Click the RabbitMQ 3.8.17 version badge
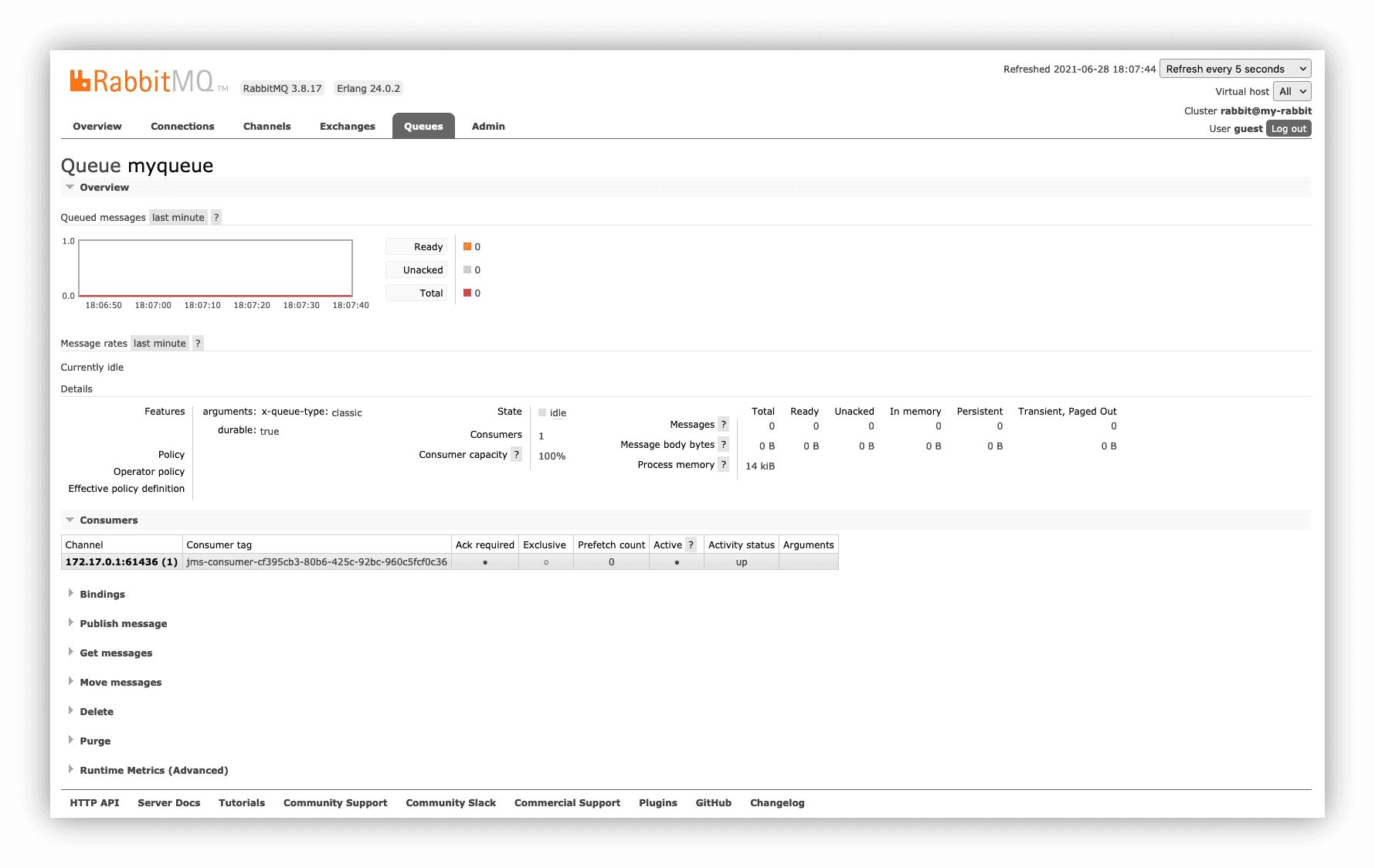Viewport: 1375px width, 868px height. [282, 89]
